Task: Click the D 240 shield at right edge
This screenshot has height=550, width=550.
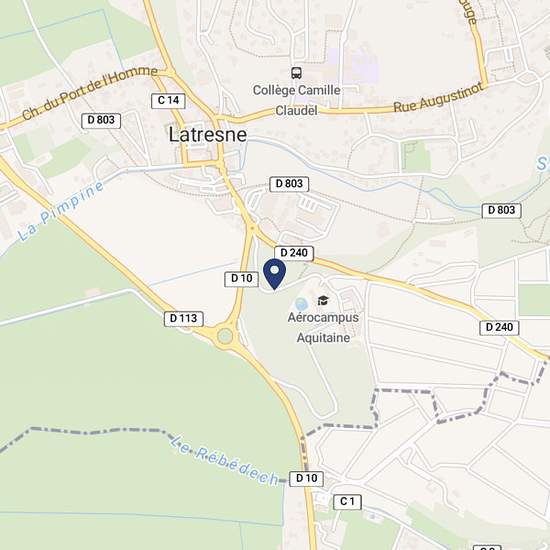Action: click(499, 328)
